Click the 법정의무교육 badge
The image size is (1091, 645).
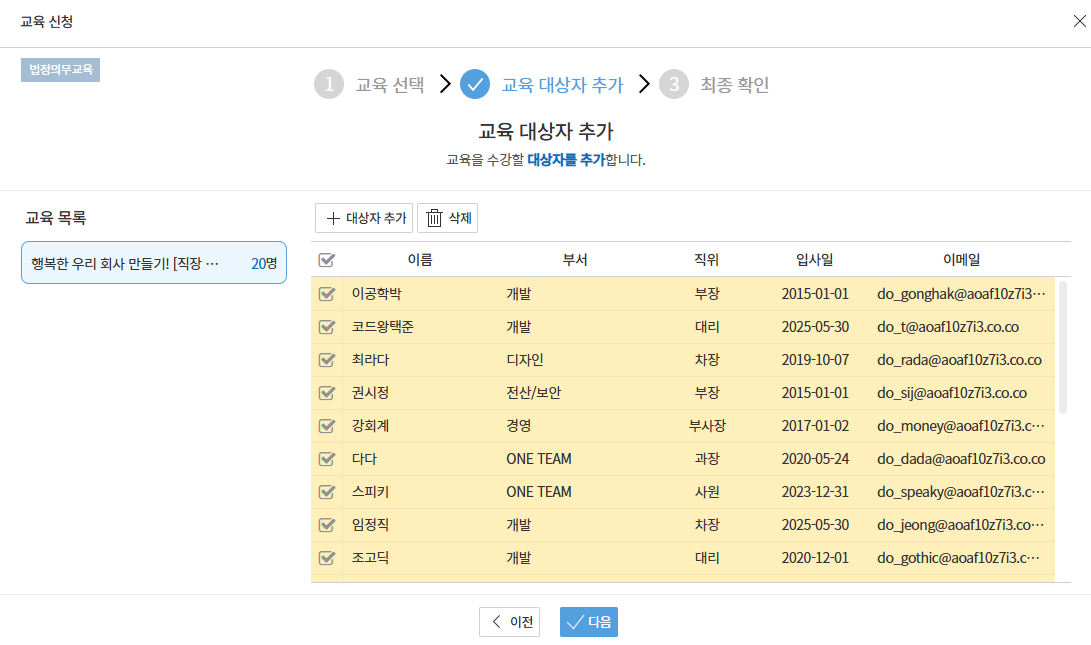61,70
